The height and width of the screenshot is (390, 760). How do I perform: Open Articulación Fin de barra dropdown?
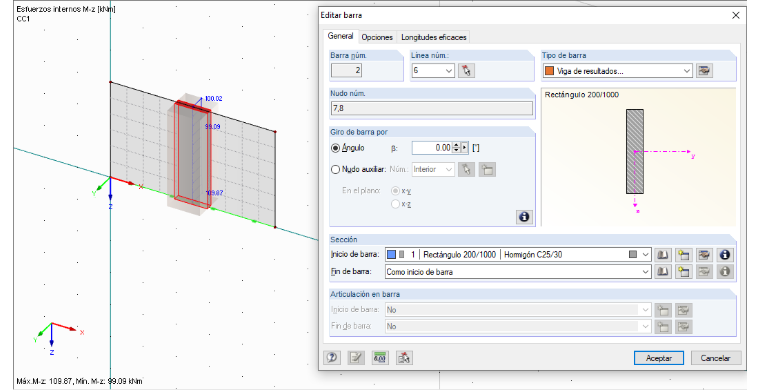518,327
